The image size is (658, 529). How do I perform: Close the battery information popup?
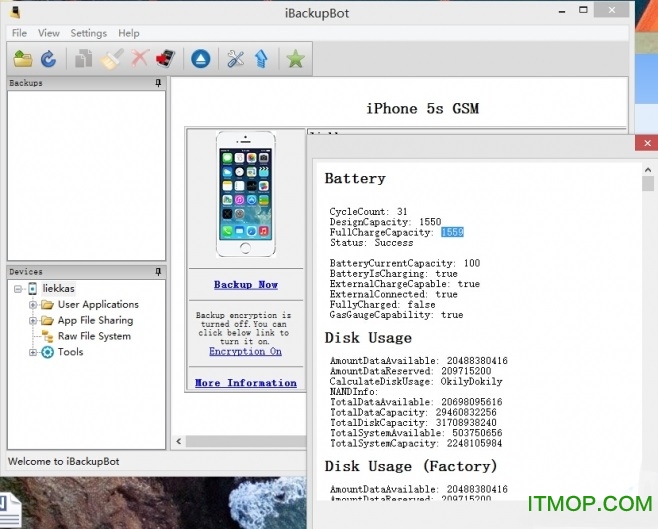point(647,143)
